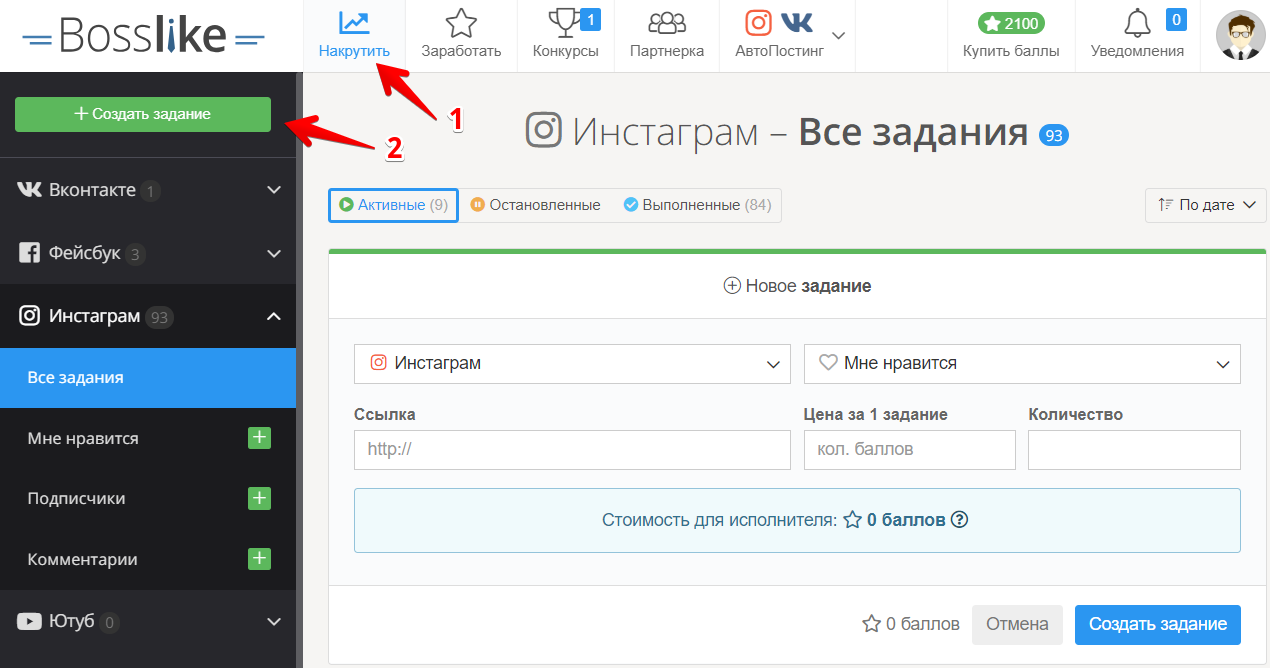
Task: Click the 0 баллов total near Отмена
Action: (x=911, y=624)
